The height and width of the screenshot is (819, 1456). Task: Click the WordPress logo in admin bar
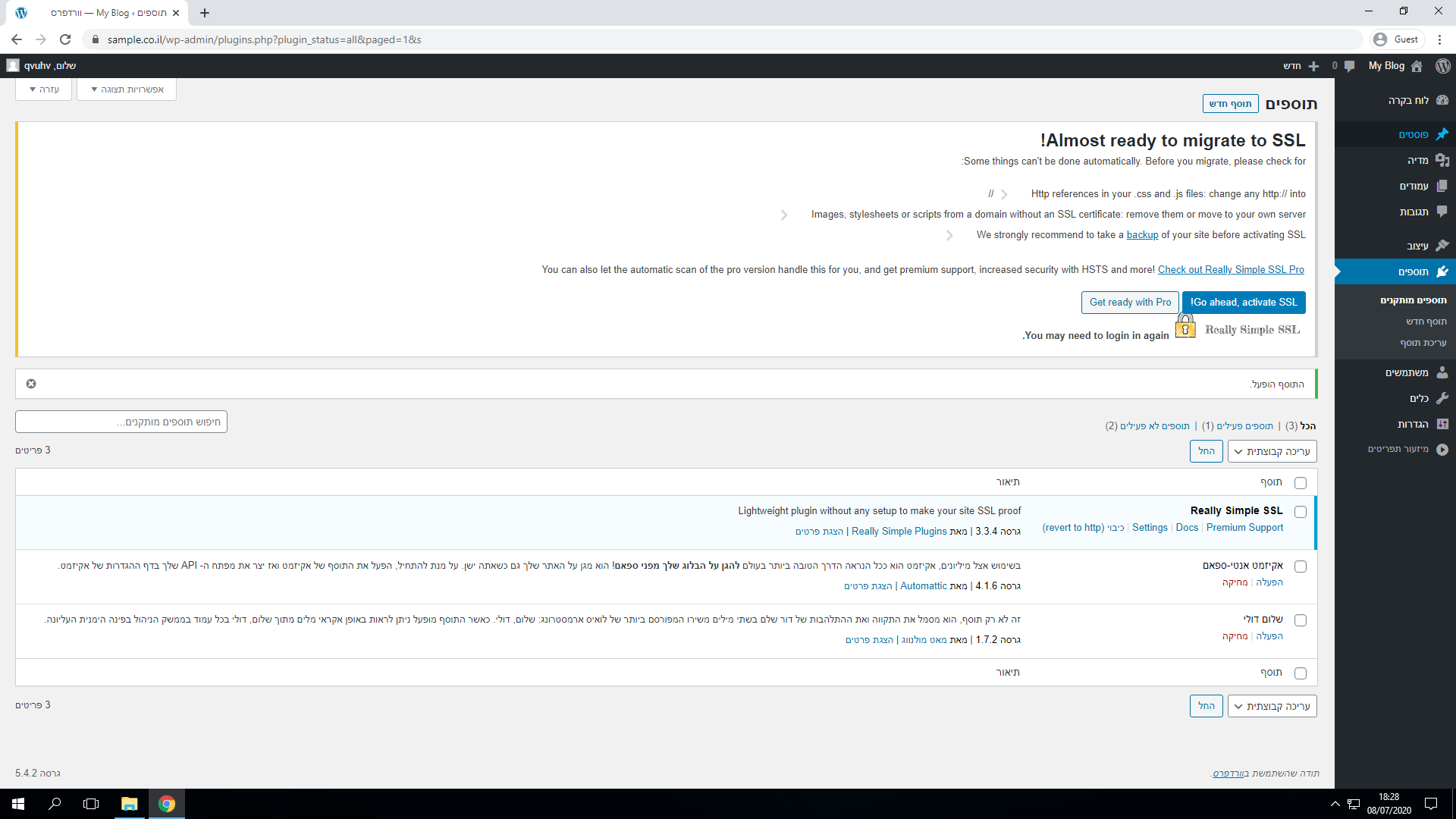coord(1442,66)
